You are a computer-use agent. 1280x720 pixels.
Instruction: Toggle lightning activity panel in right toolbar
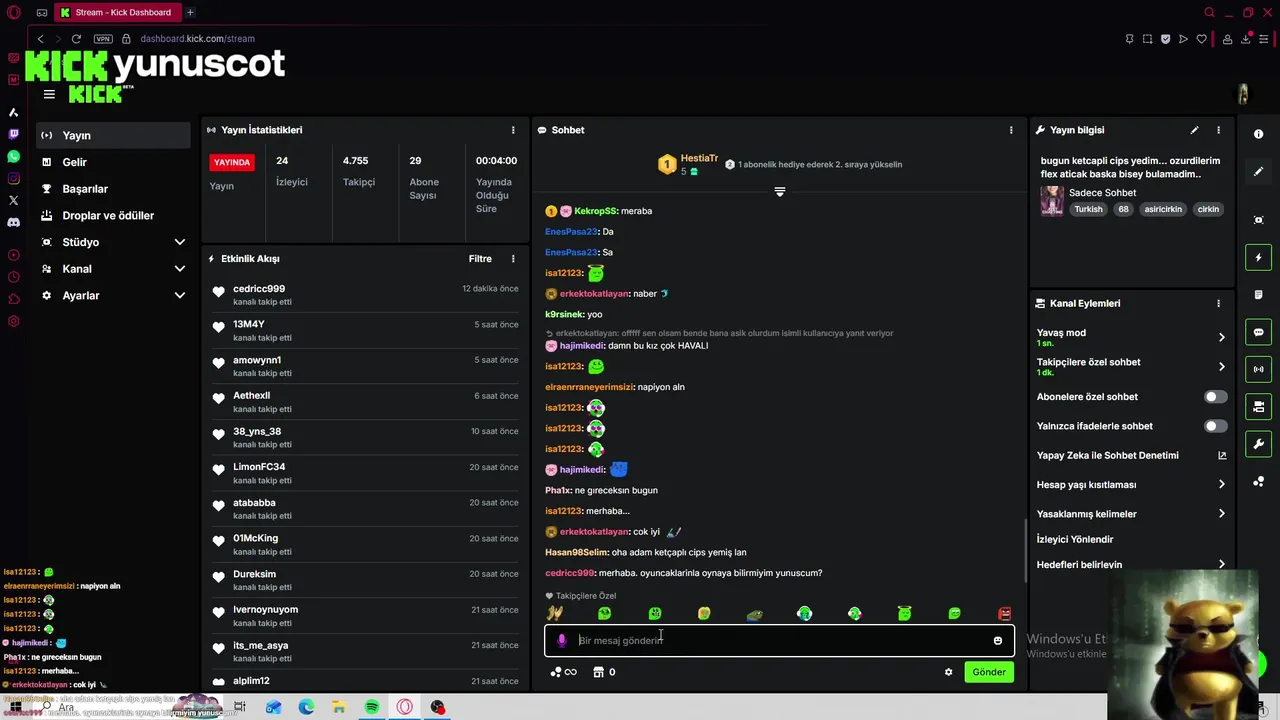[1258, 257]
